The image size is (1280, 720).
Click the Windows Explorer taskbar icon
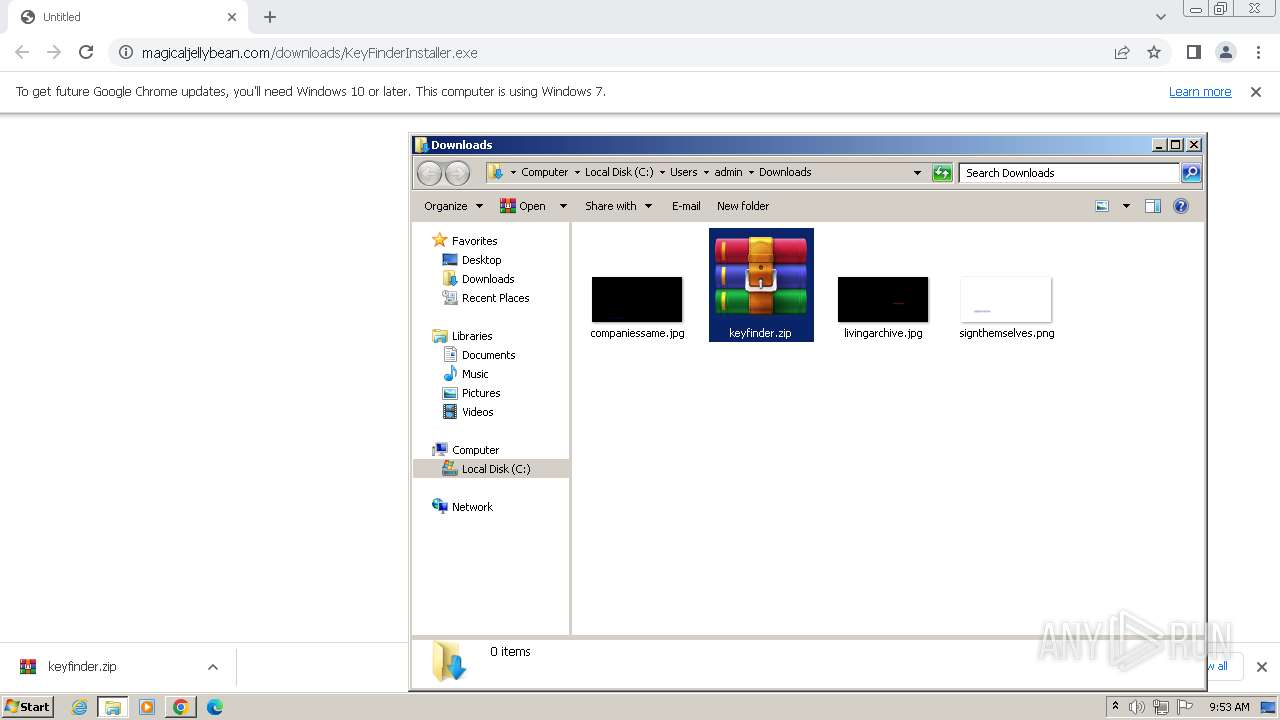click(113, 707)
